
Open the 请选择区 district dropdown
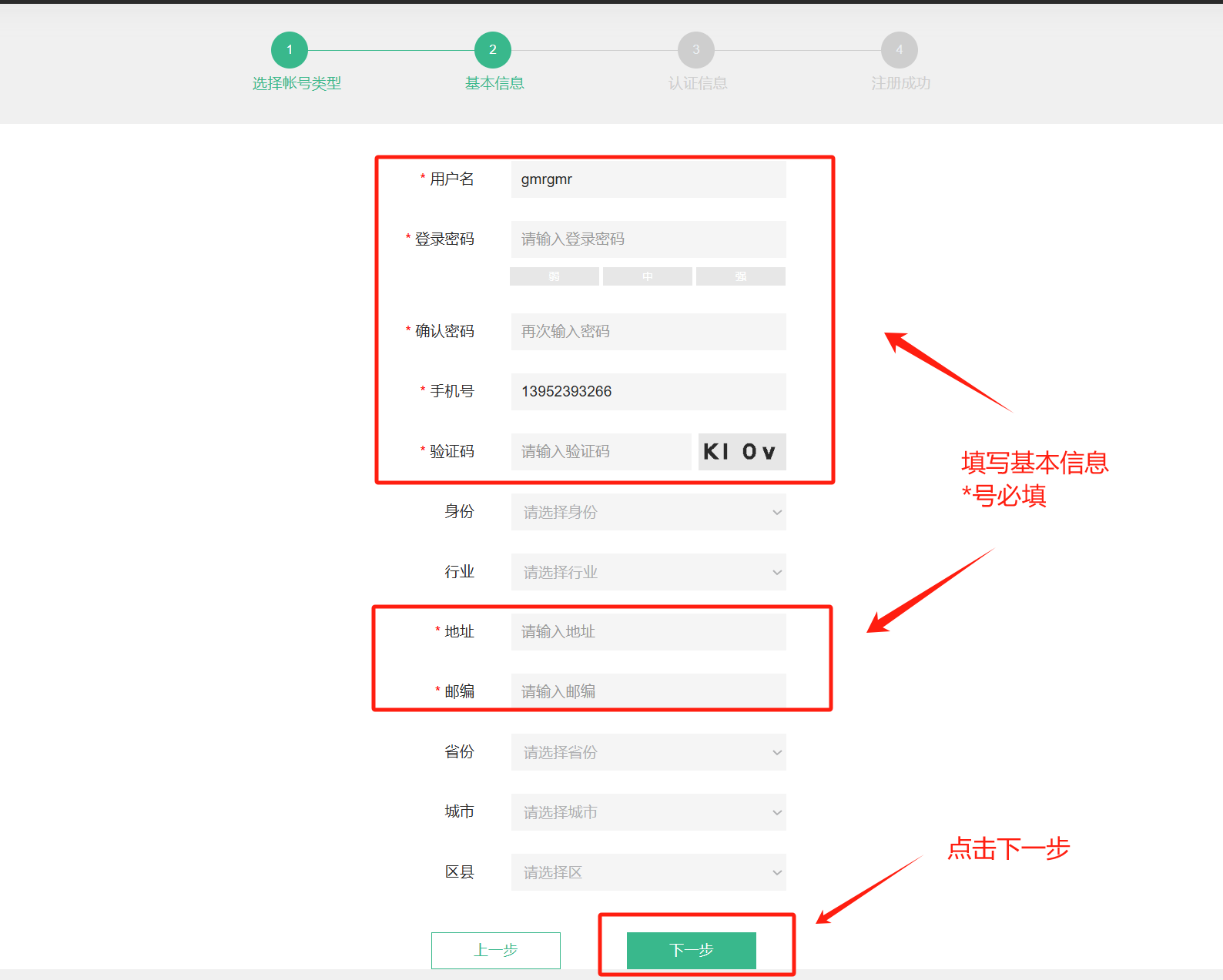click(x=648, y=872)
